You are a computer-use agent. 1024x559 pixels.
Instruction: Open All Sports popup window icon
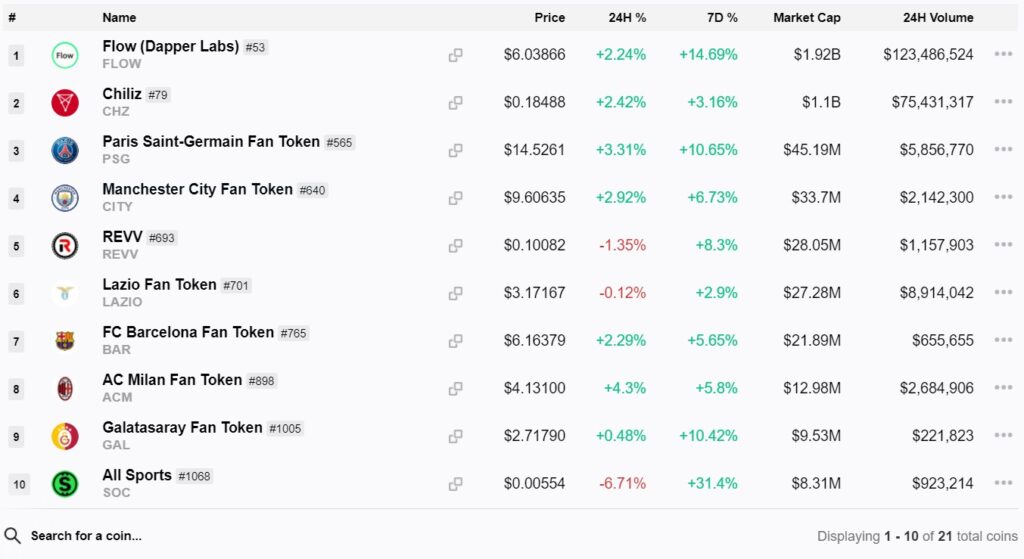coord(455,485)
